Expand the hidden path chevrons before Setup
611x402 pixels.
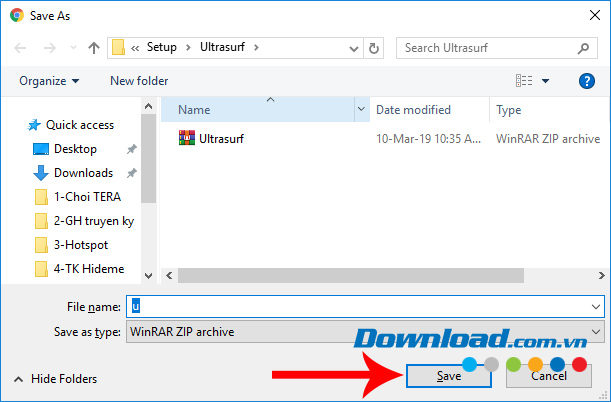point(135,48)
